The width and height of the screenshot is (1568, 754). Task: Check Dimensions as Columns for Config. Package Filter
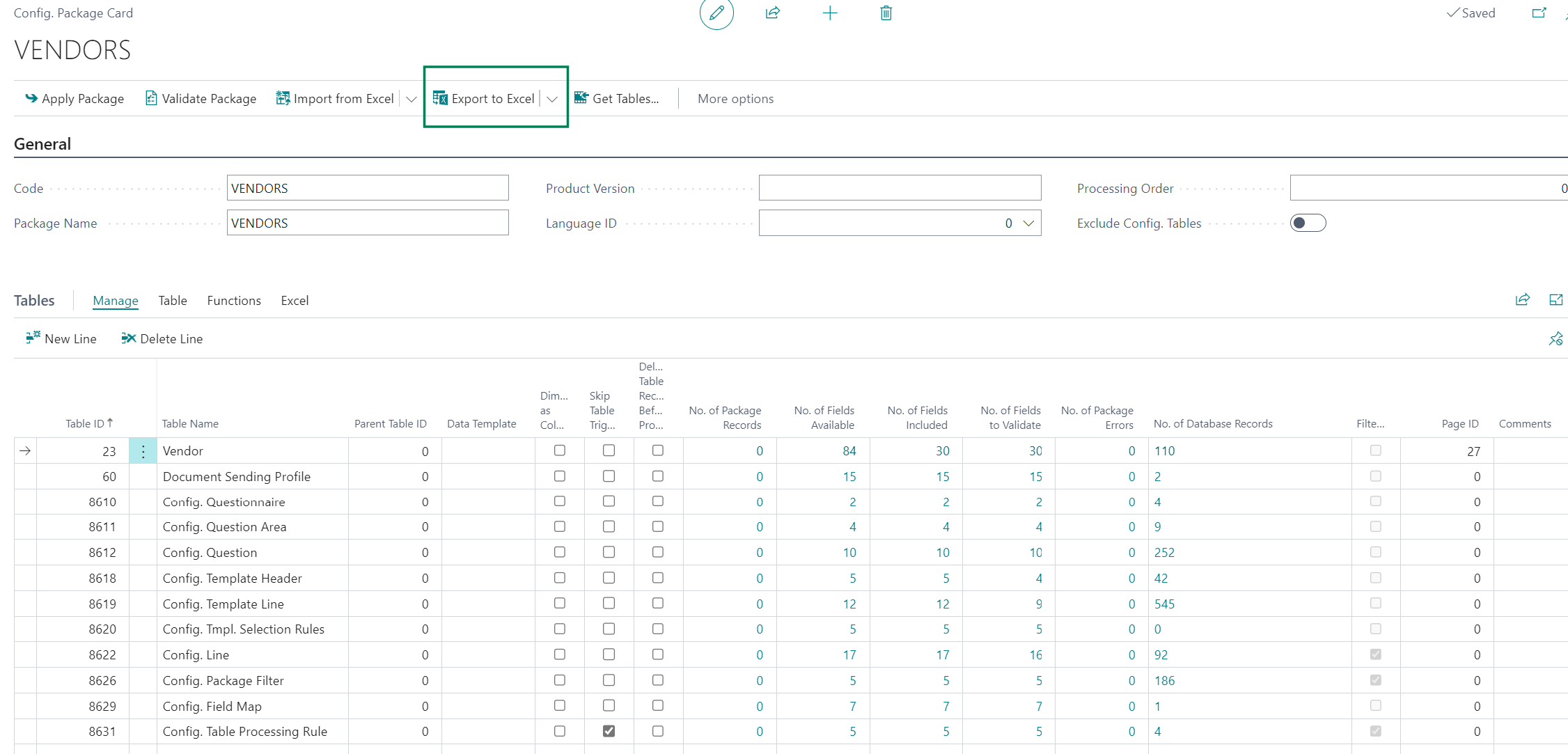tap(559, 680)
